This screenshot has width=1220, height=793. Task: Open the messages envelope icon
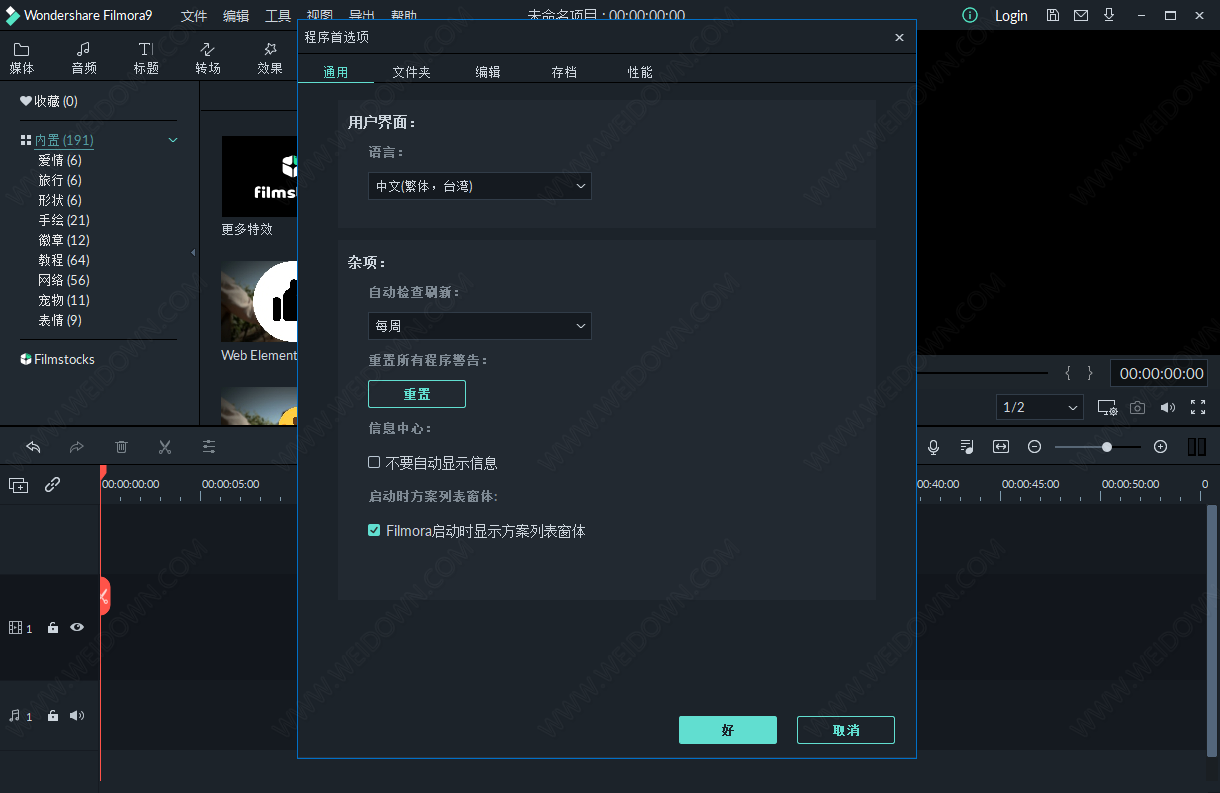point(1081,15)
